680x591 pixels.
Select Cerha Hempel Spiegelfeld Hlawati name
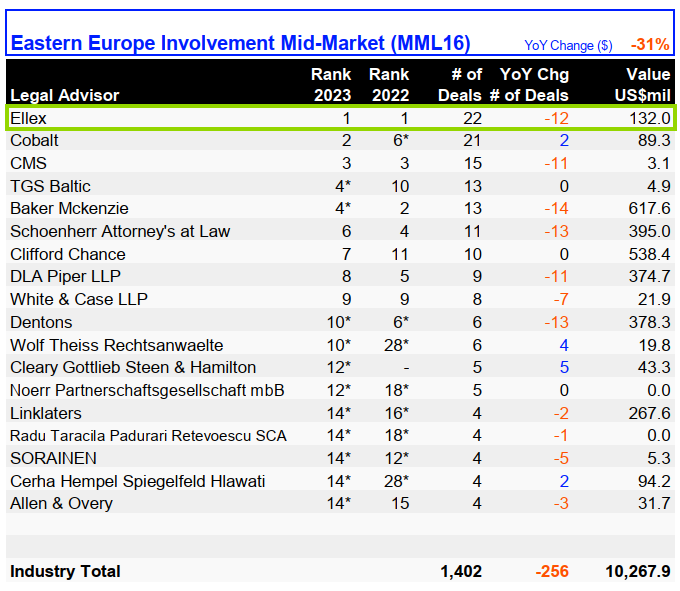point(137,482)
